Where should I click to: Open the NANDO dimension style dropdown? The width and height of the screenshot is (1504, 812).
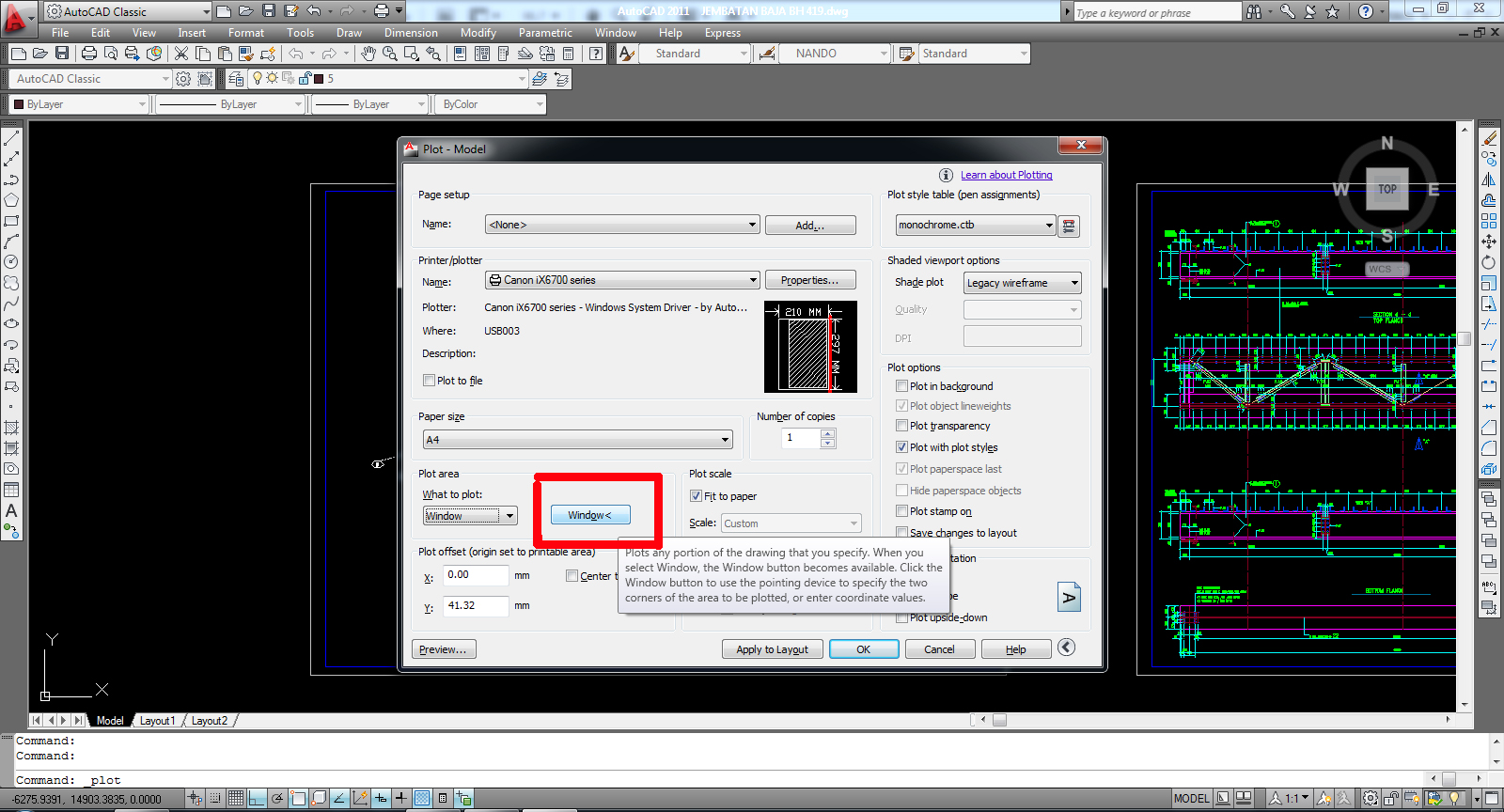(x=835, y=54)
